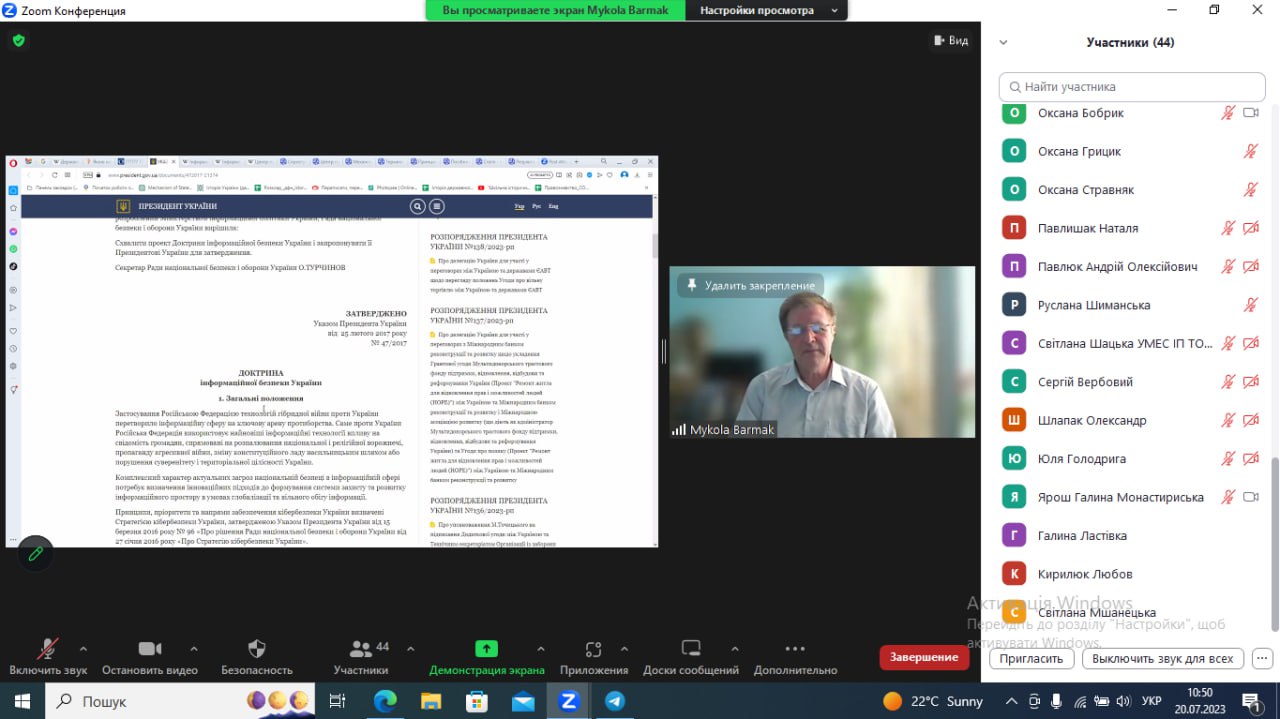Open the encryption shield info icon
Image resolution: width=1280 pixels, height=719 pixels.
click(18, 41)
